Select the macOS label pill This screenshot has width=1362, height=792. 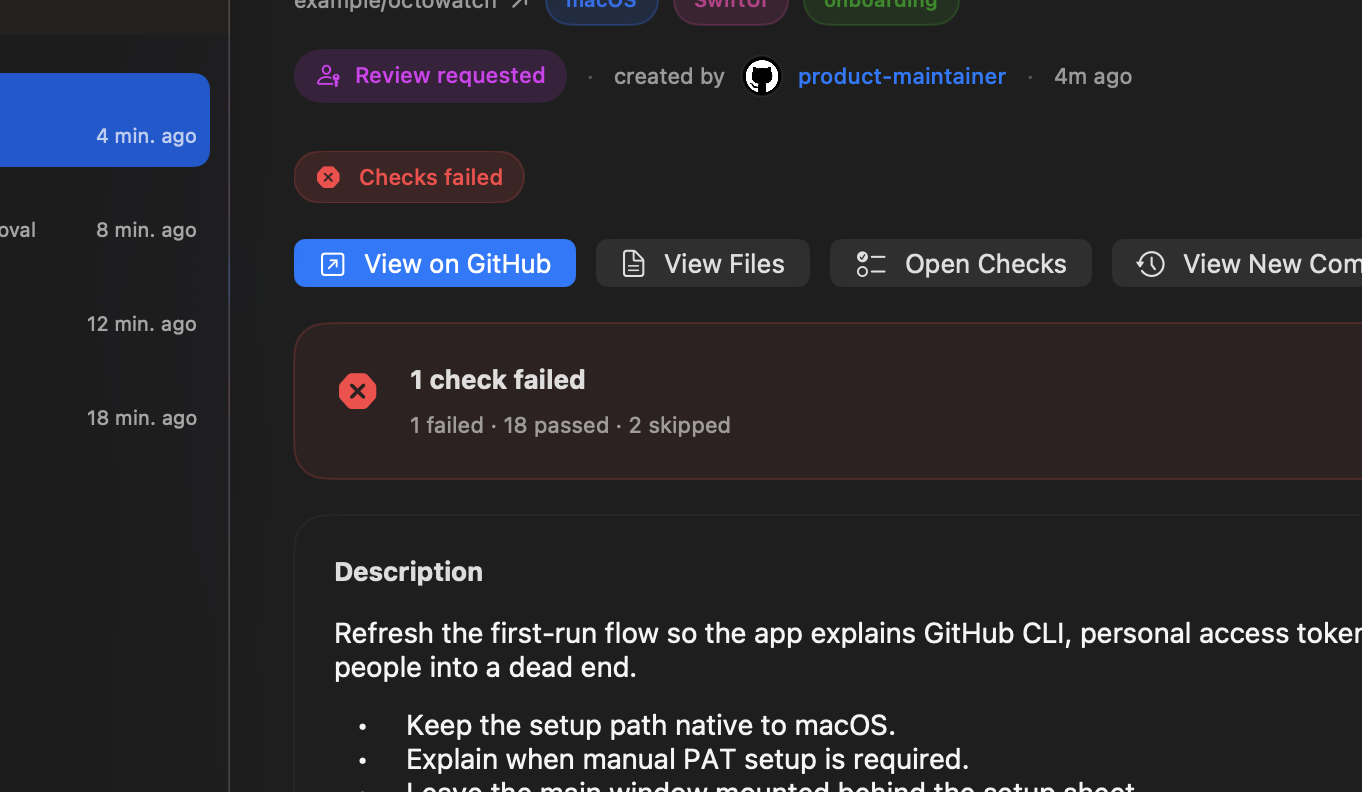(x=601, y=4)
